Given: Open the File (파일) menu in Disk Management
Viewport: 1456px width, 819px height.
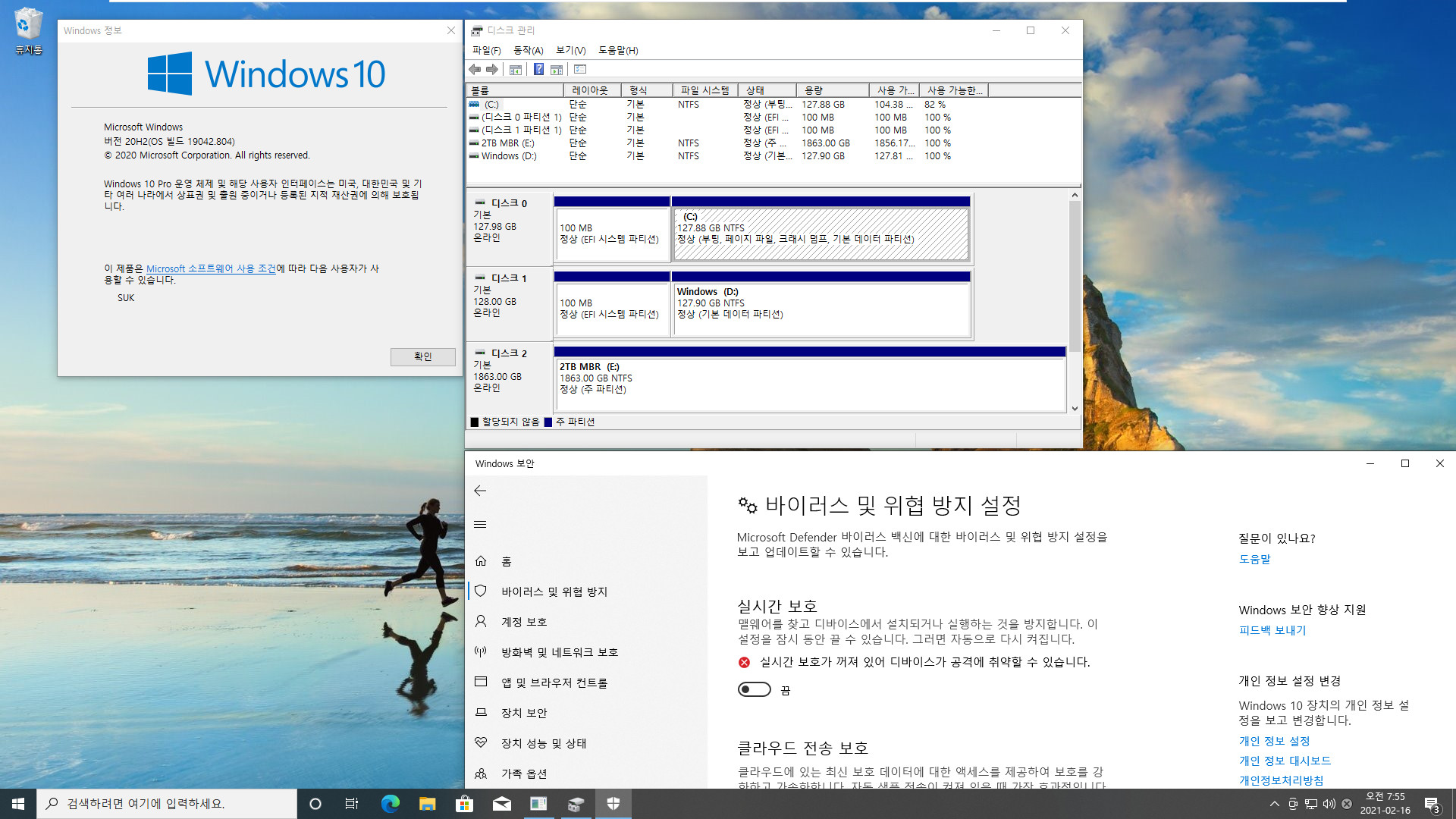Looking at the screenshot, I should click(x=486, y=50).
